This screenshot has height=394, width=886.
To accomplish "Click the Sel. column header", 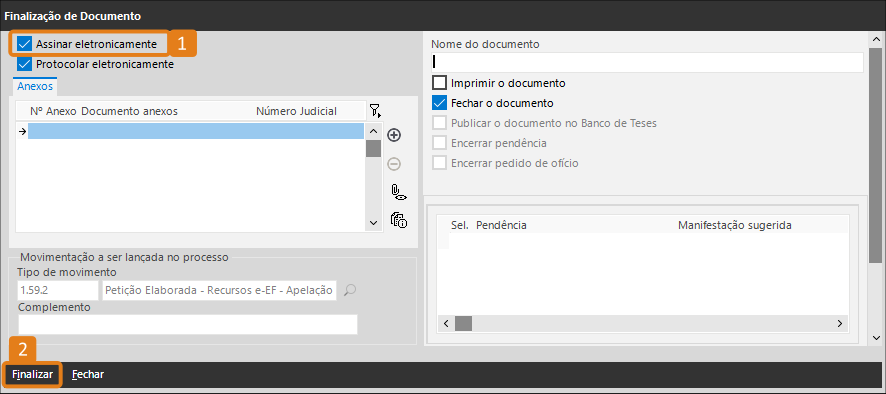I will pos(460,225).
